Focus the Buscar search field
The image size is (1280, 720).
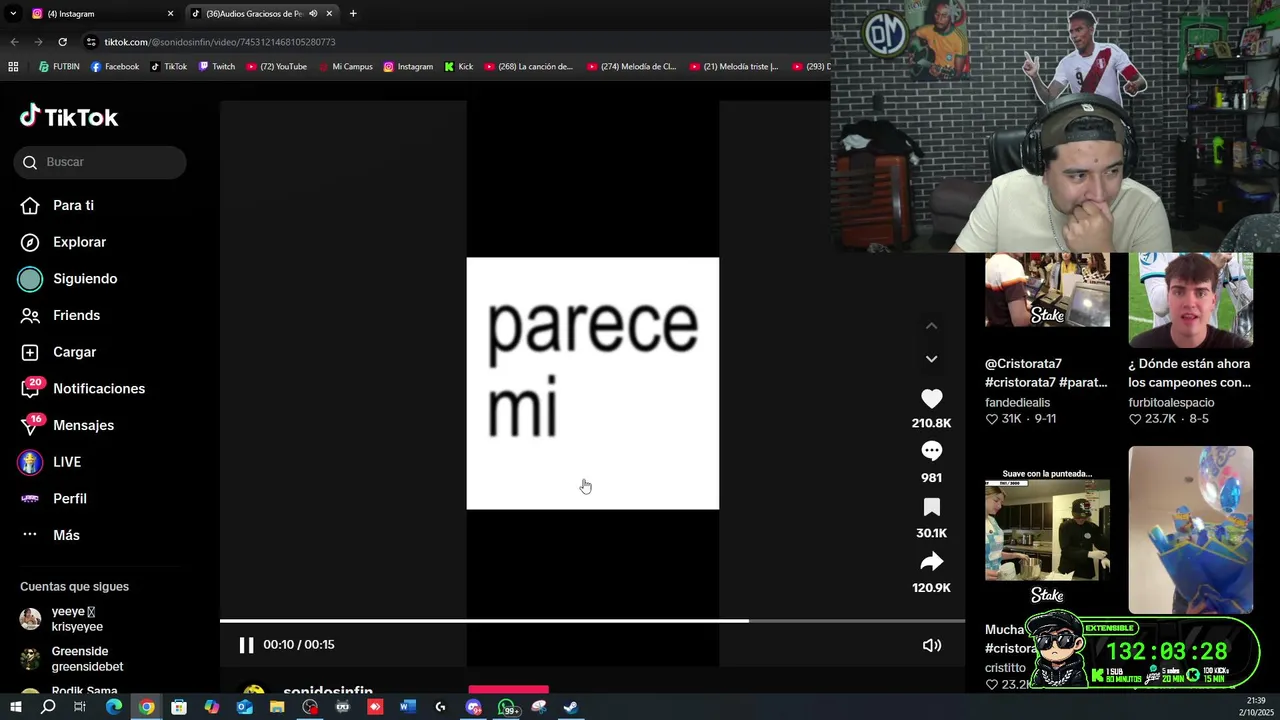(100, 162)
